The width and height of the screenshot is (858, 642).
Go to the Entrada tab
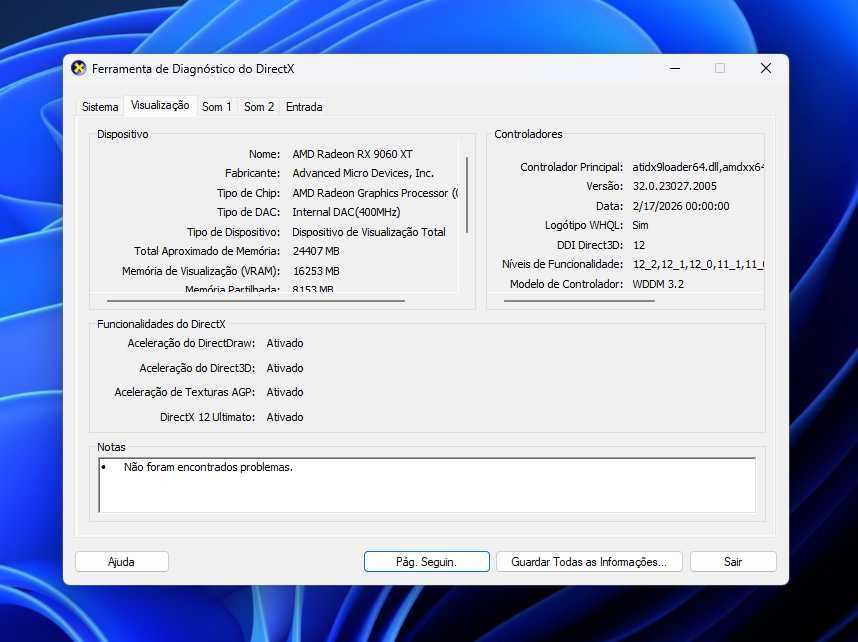(304, 107)
